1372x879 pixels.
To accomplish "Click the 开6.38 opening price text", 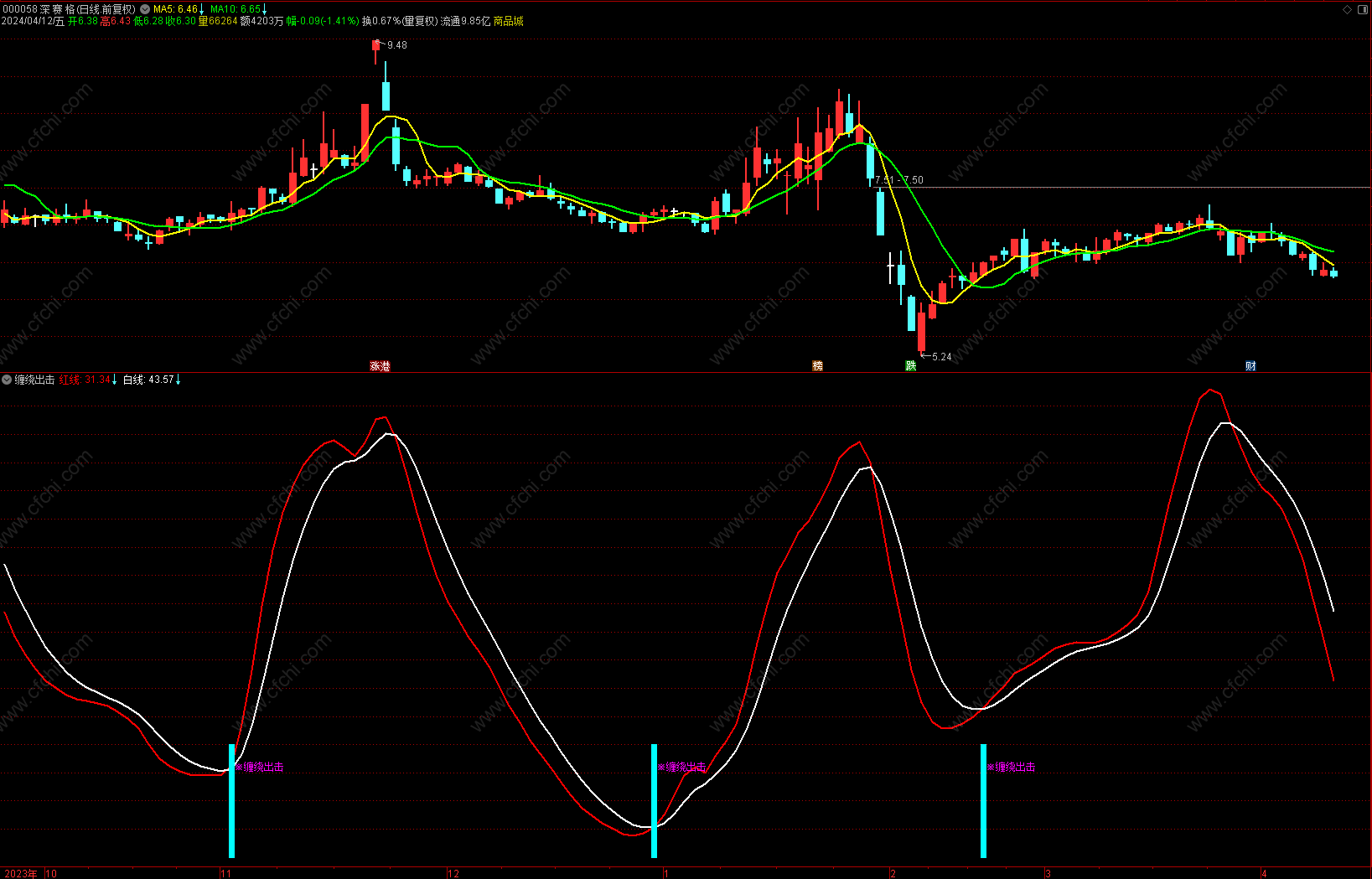I will tap(82, 21).
